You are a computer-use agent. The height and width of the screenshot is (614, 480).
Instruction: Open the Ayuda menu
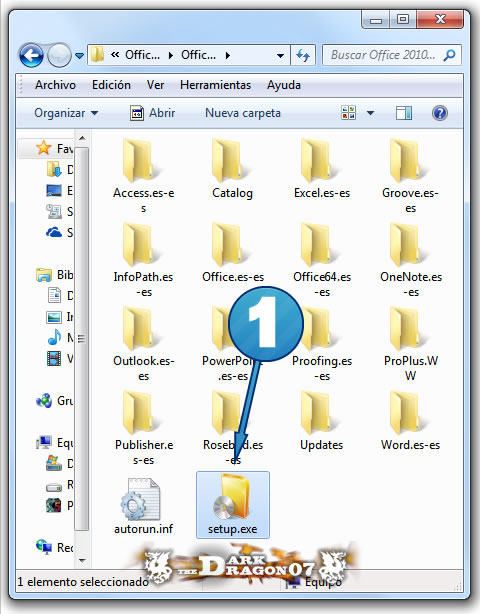pos(284,85)
